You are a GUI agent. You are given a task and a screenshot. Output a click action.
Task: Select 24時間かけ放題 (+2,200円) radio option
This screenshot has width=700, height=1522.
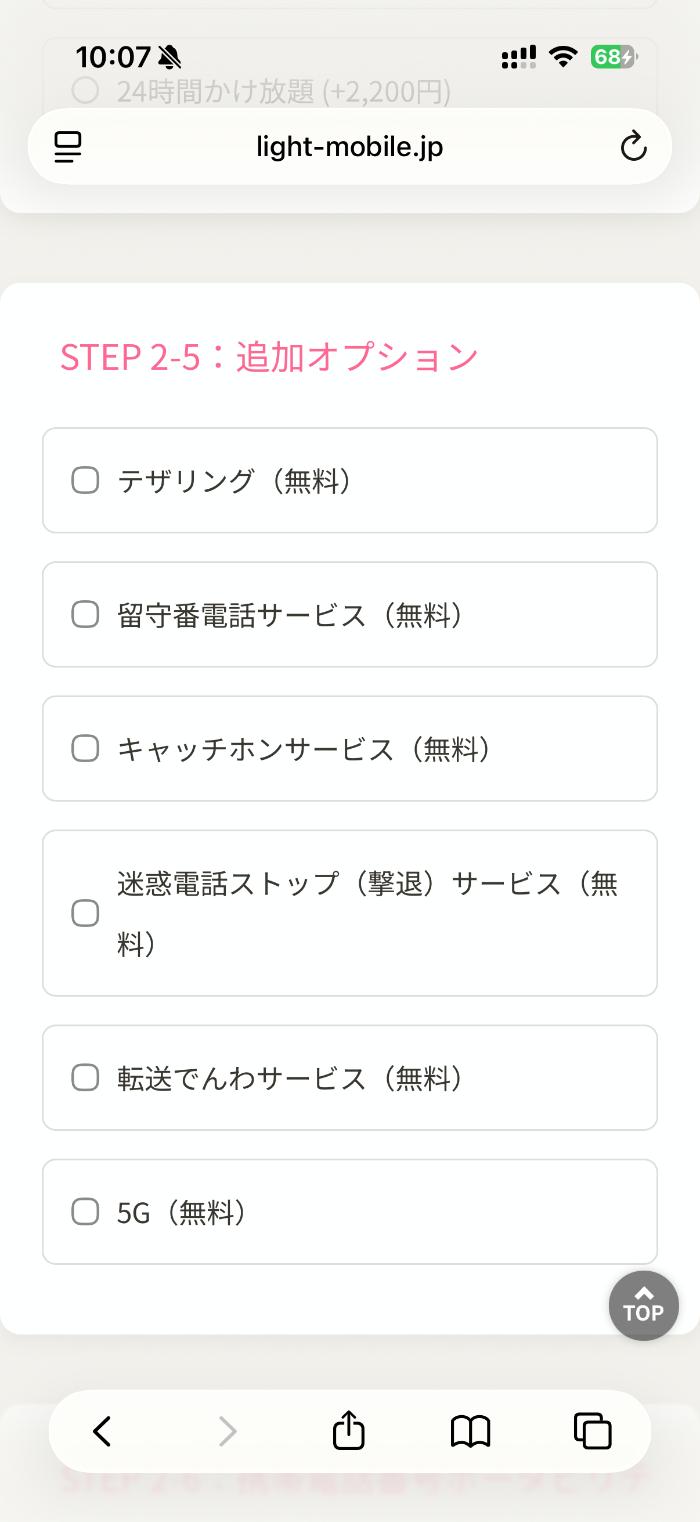86,92
